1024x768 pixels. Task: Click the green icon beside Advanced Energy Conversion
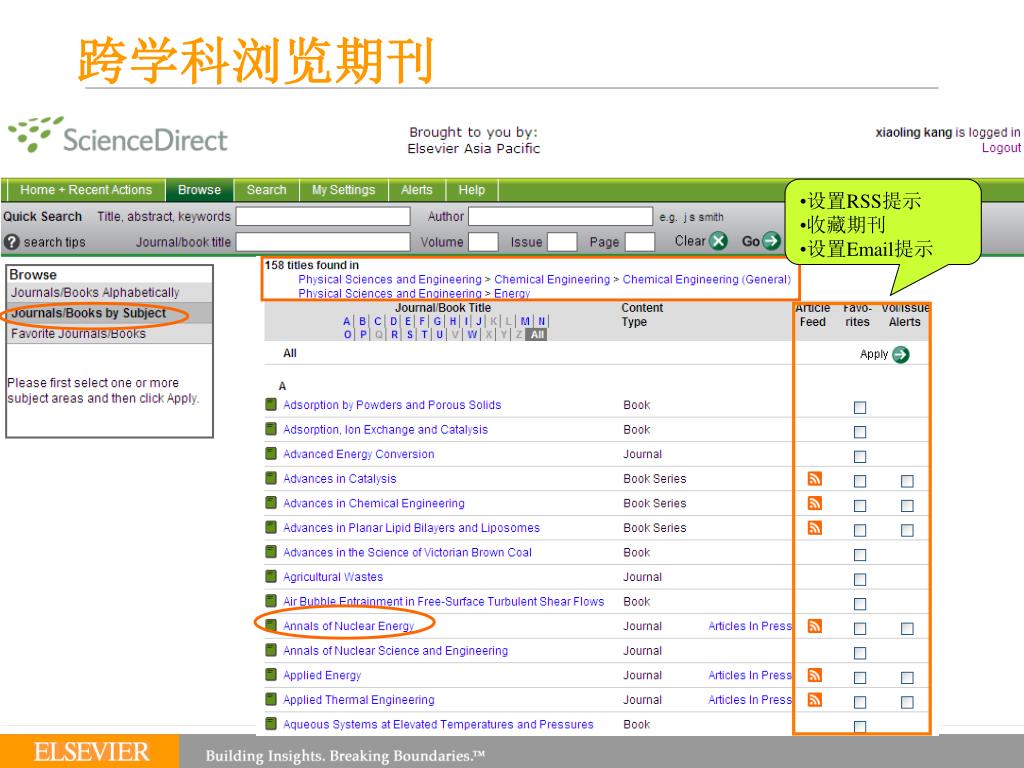(x=271, y=453)
